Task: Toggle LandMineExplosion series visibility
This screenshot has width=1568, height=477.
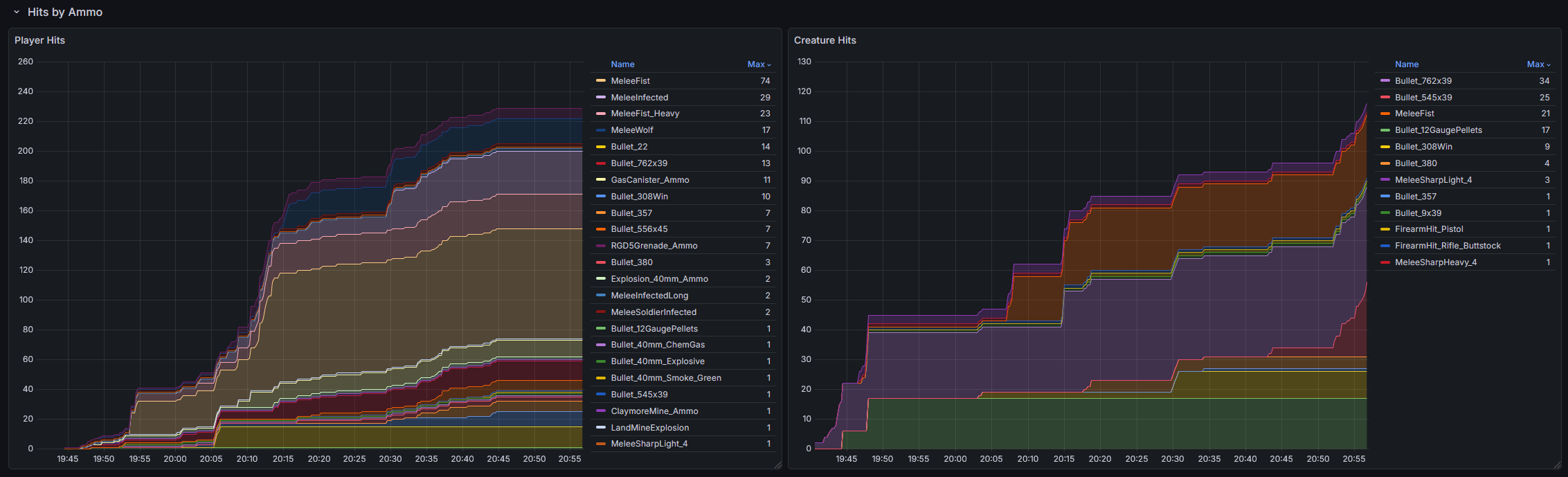Action: [x=649, y=428]
